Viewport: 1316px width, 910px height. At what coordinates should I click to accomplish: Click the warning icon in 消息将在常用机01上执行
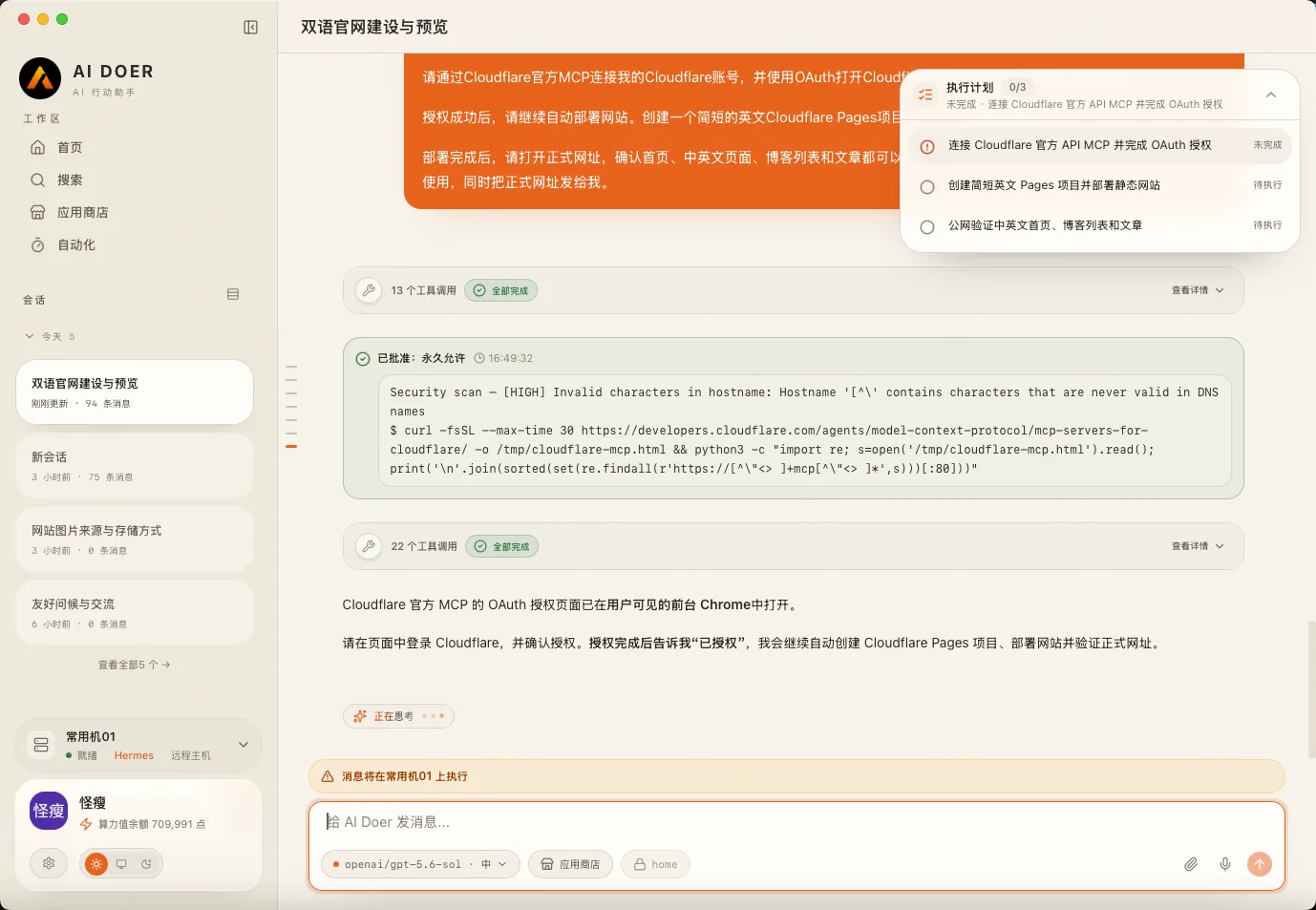pyautogui.click(x=328, y=776)
